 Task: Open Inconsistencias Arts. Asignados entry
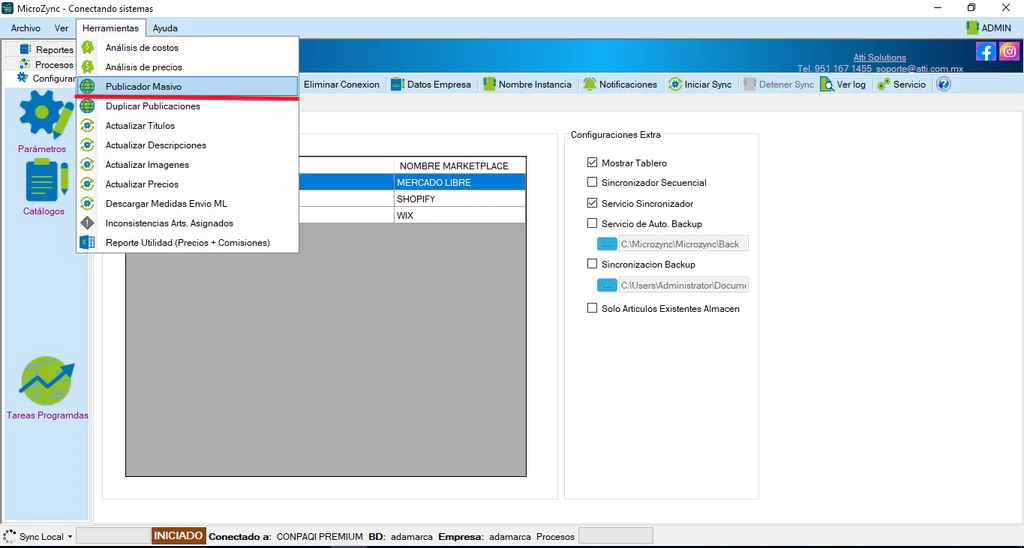187,223
